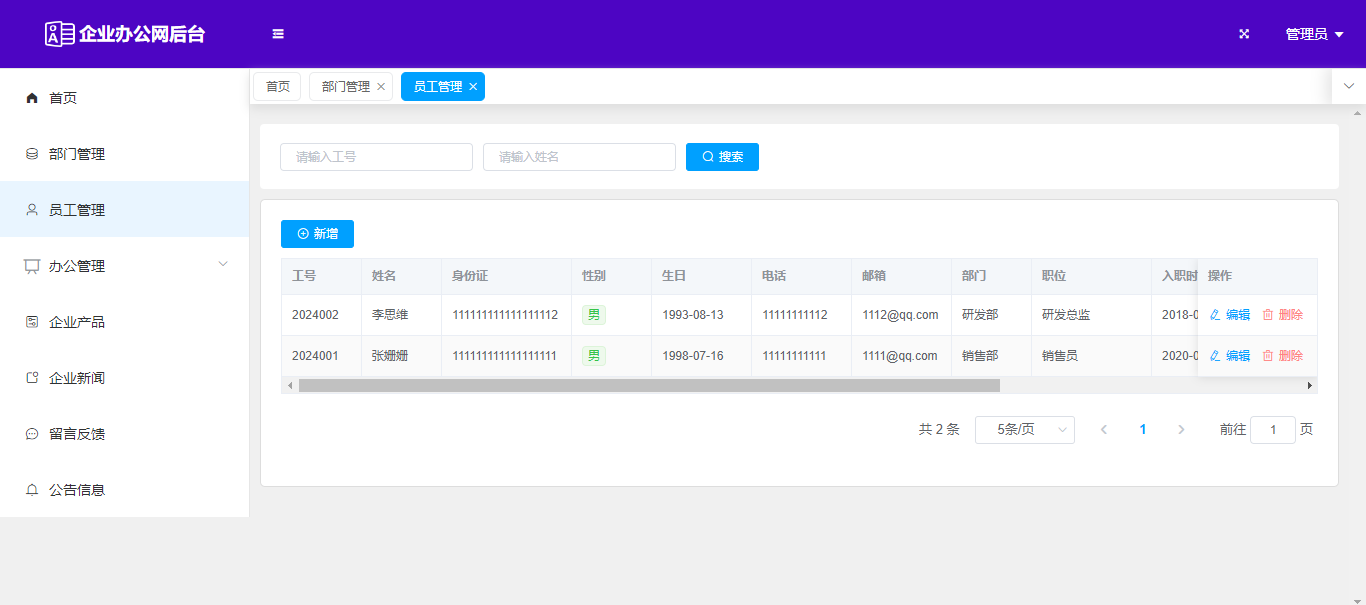Open the tabs options chevron dropdown
The height and width of the screenshot is (605, 1366).
pos(1348,86)
